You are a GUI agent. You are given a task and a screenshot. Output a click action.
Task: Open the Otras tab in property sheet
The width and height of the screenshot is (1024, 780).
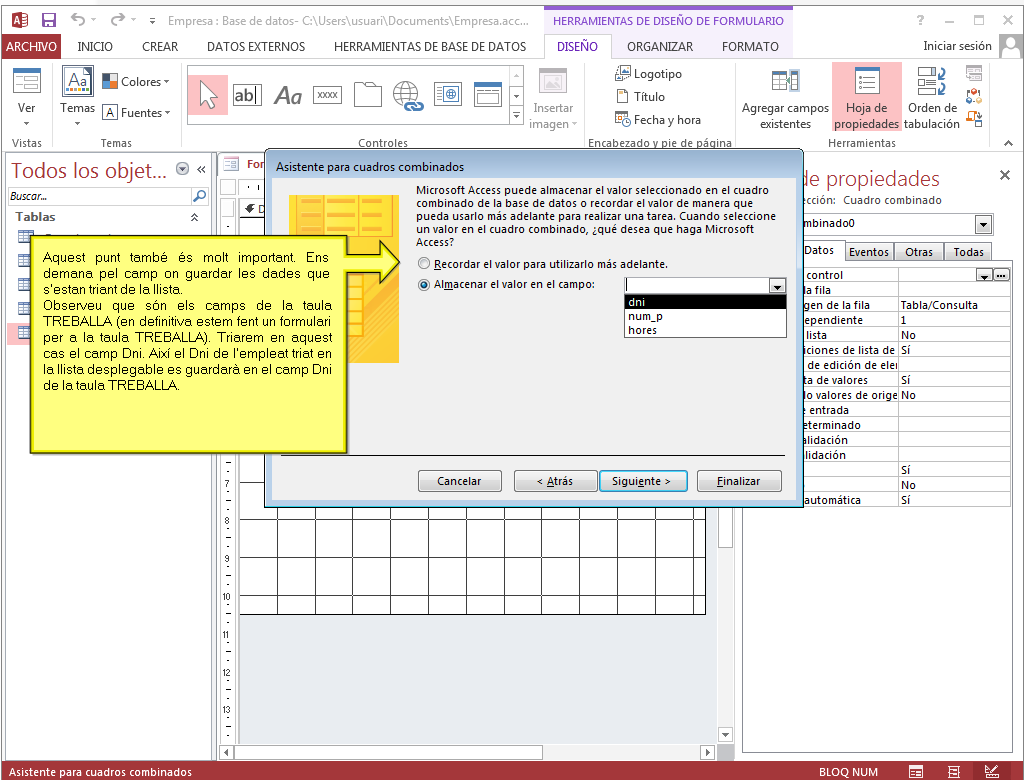(x=918, y=252)
